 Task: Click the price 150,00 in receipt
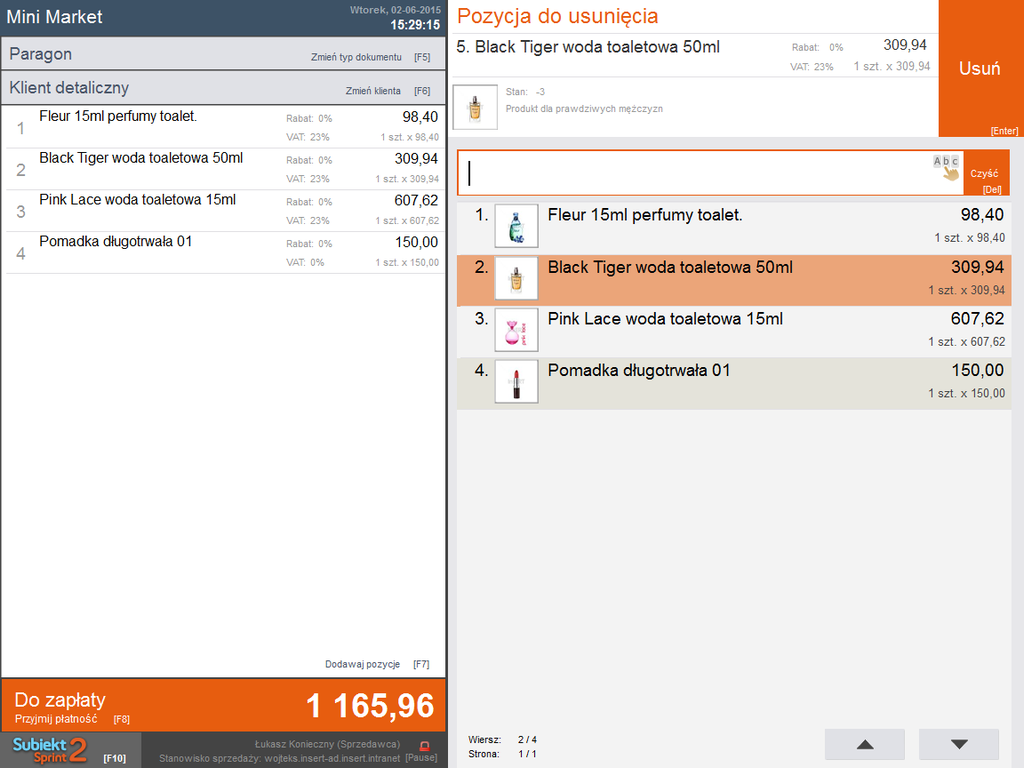(x=417, y=242)
